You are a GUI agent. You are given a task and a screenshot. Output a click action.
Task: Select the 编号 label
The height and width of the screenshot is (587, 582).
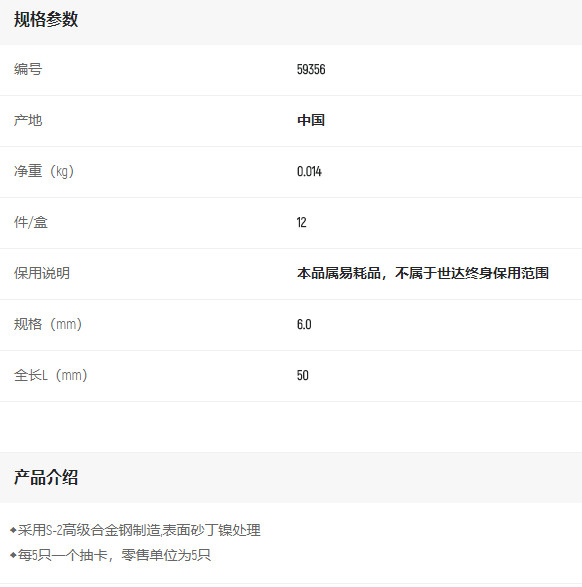tap(28, 69)
